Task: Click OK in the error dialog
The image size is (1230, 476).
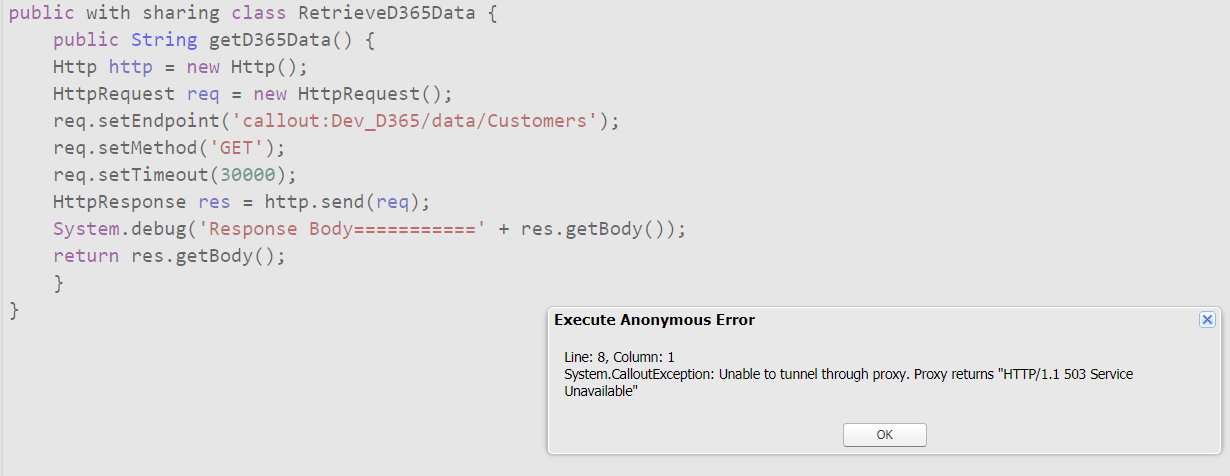Action: click(884, 435)
